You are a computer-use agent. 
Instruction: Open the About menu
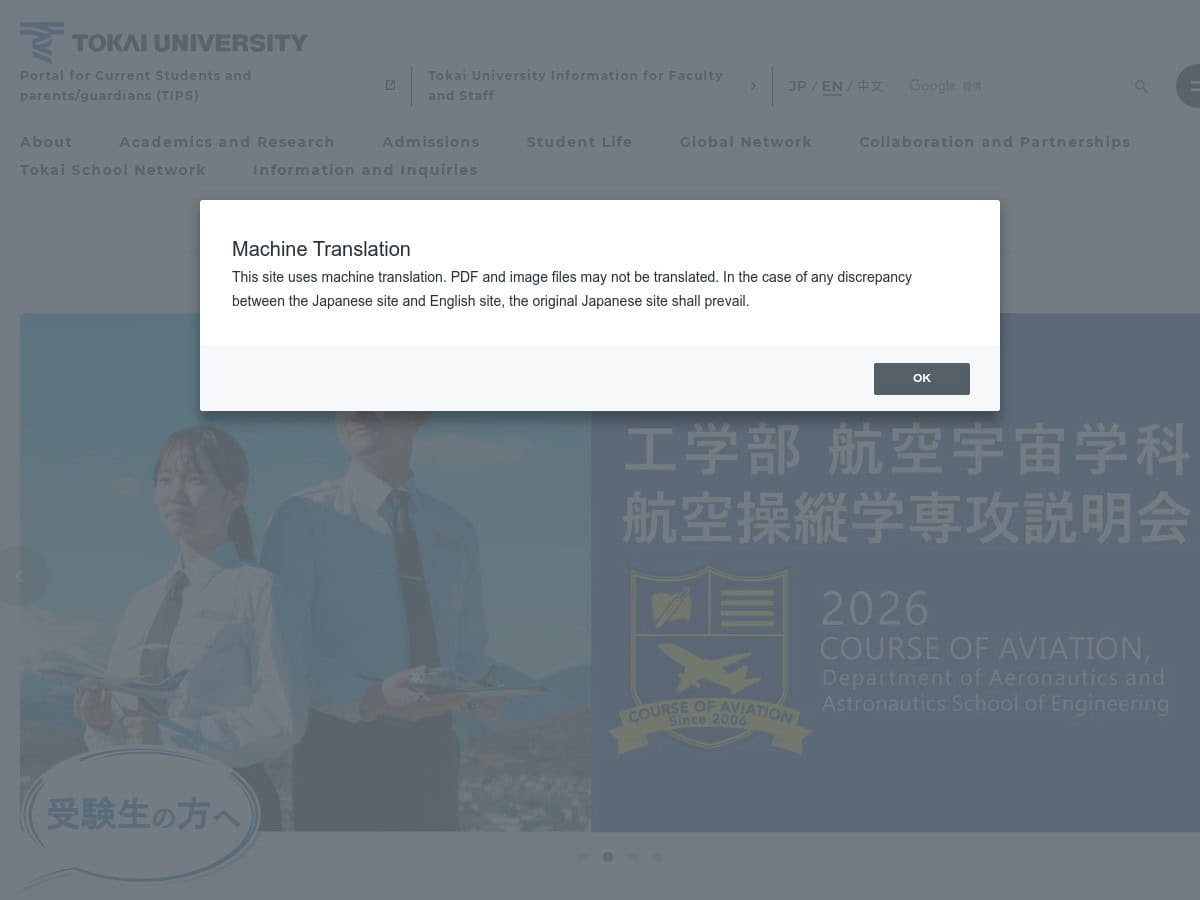coord(46,142)
